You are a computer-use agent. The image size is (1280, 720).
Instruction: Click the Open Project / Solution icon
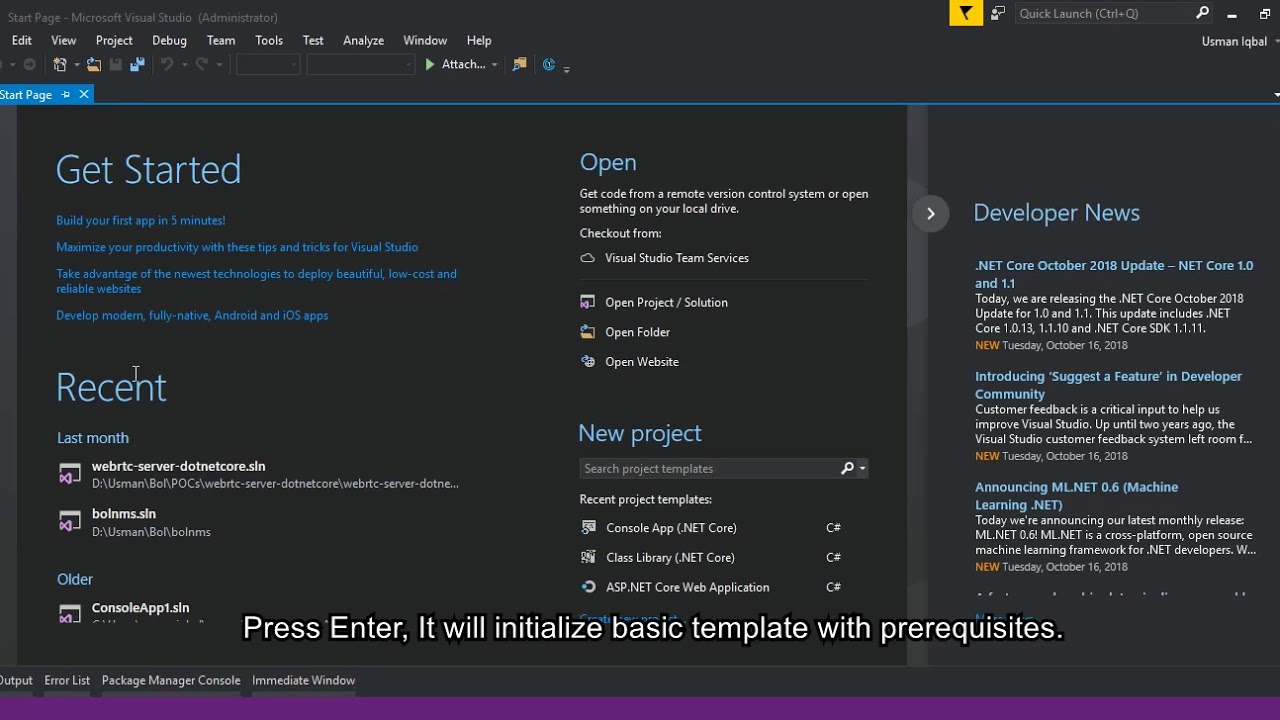588,302
